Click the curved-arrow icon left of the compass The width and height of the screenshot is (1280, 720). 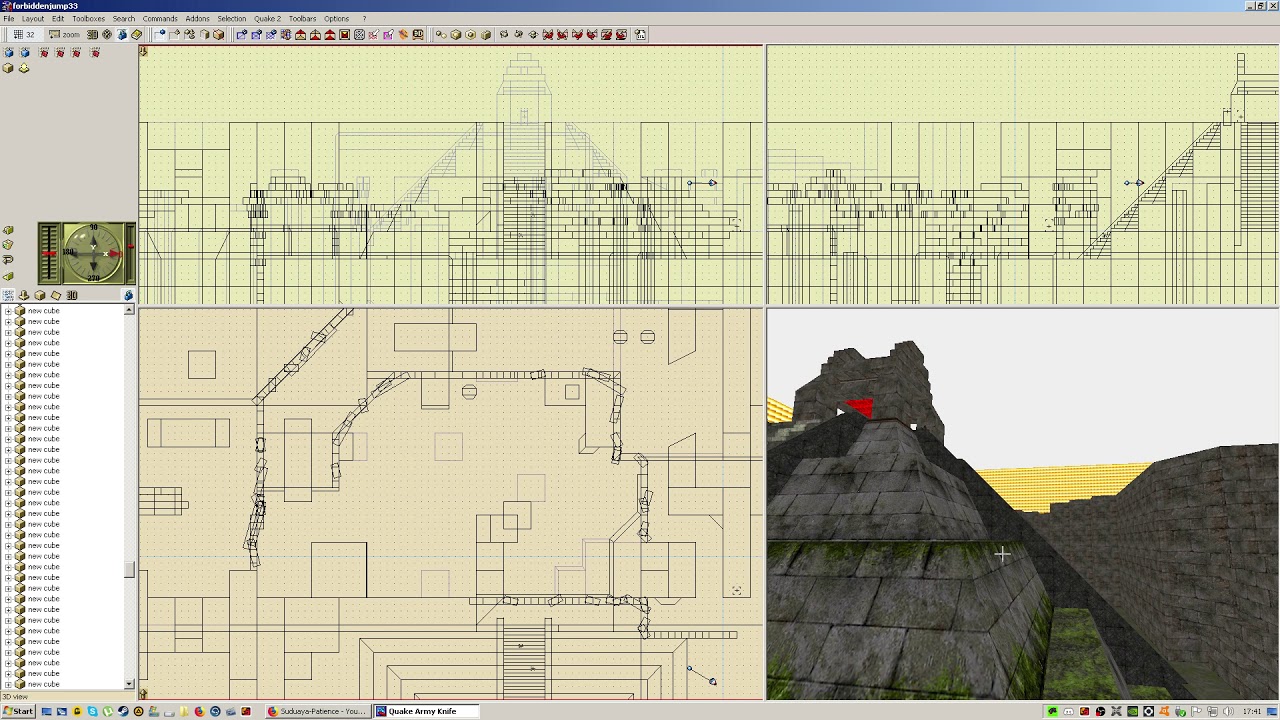tap(8, 260)
